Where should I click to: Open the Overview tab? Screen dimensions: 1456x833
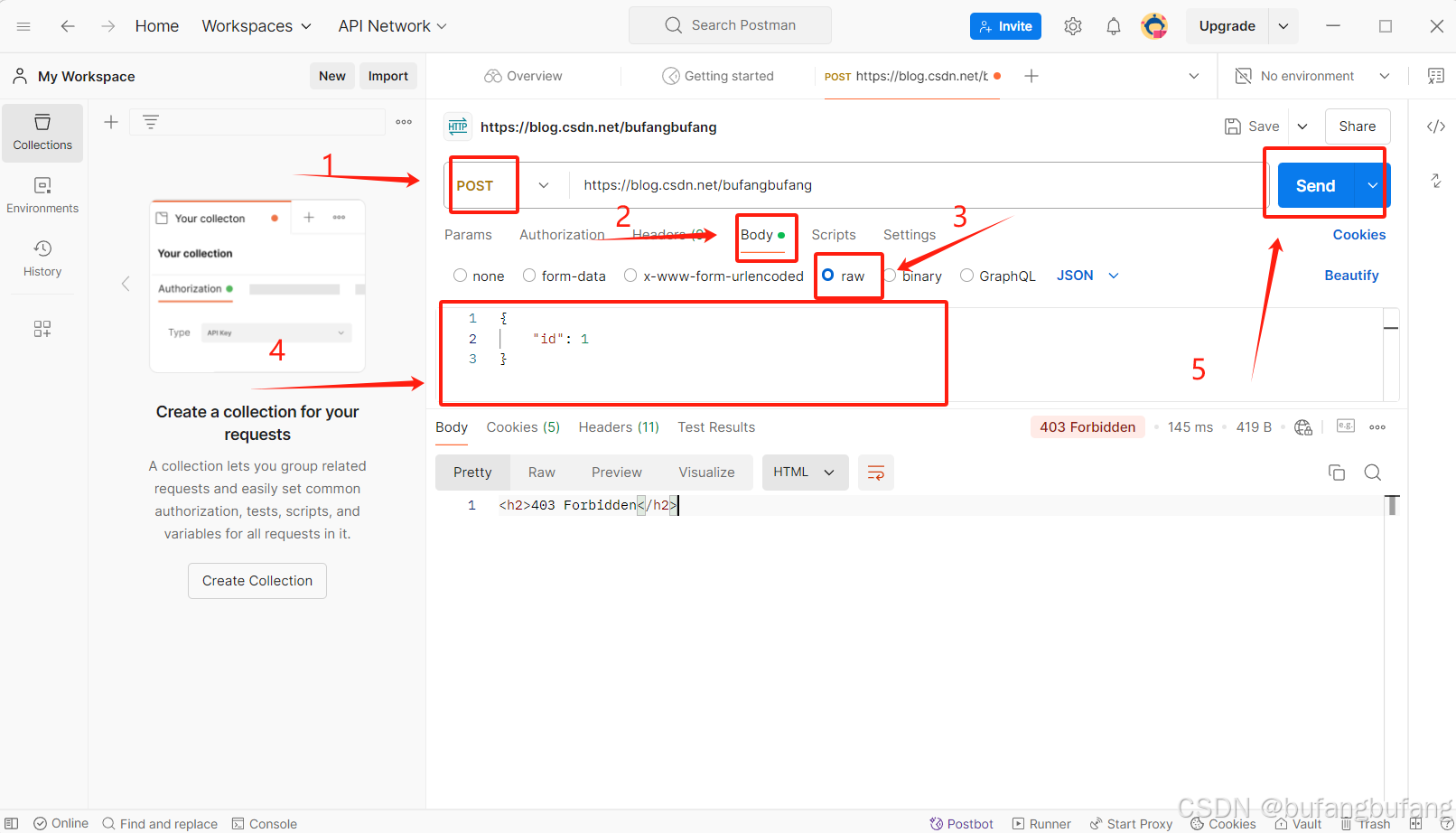pyautogui.click(x=523, y=76)
